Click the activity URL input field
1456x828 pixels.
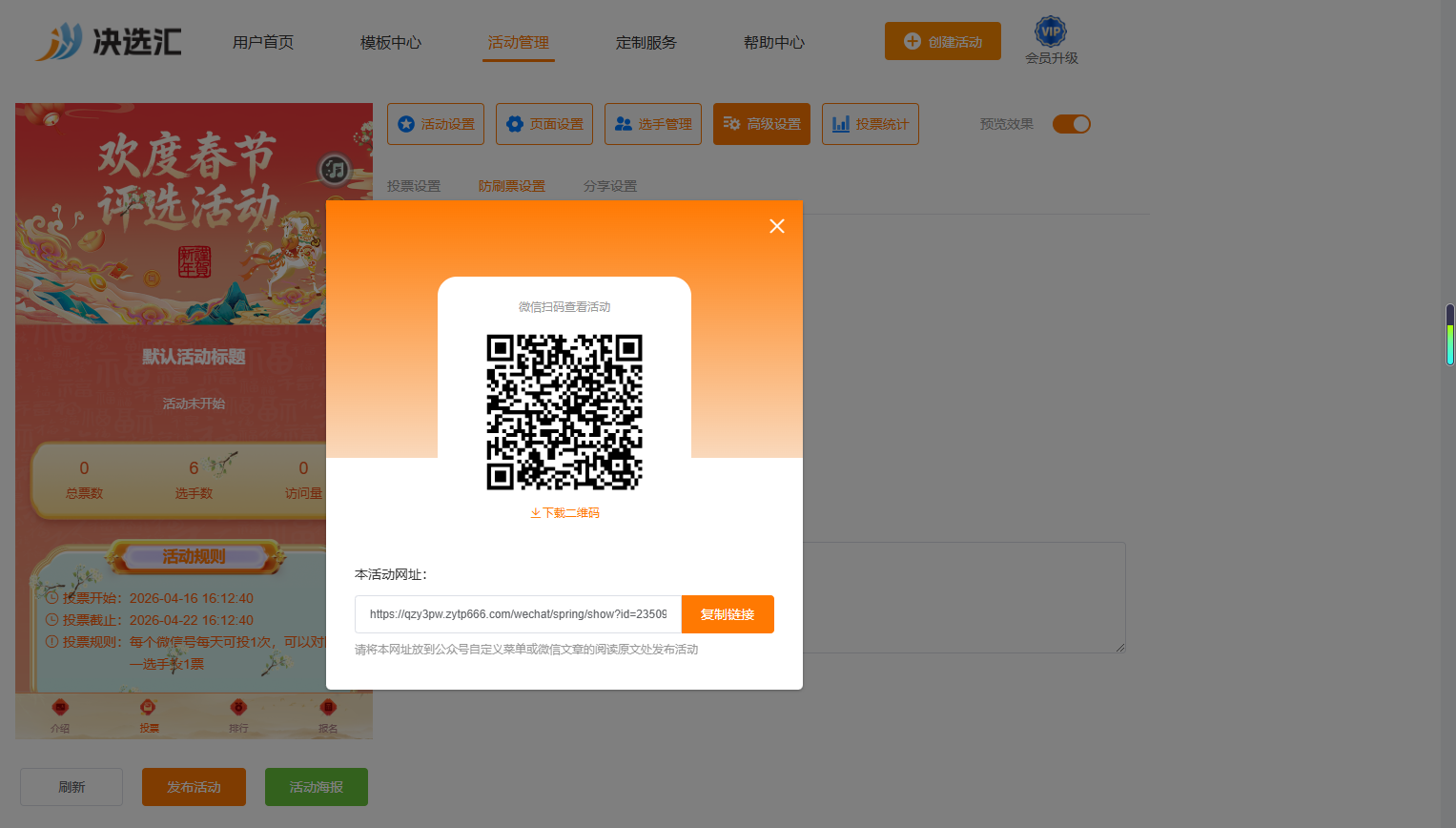click(518, 614)
